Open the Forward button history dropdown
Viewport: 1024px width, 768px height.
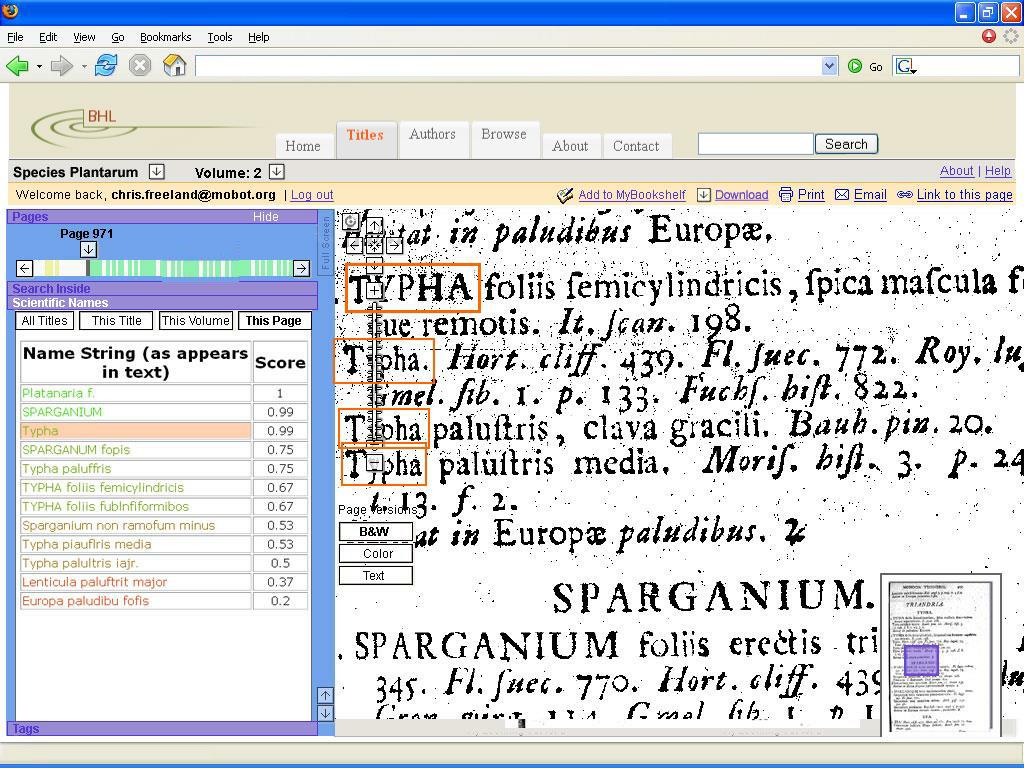(84, 66)
